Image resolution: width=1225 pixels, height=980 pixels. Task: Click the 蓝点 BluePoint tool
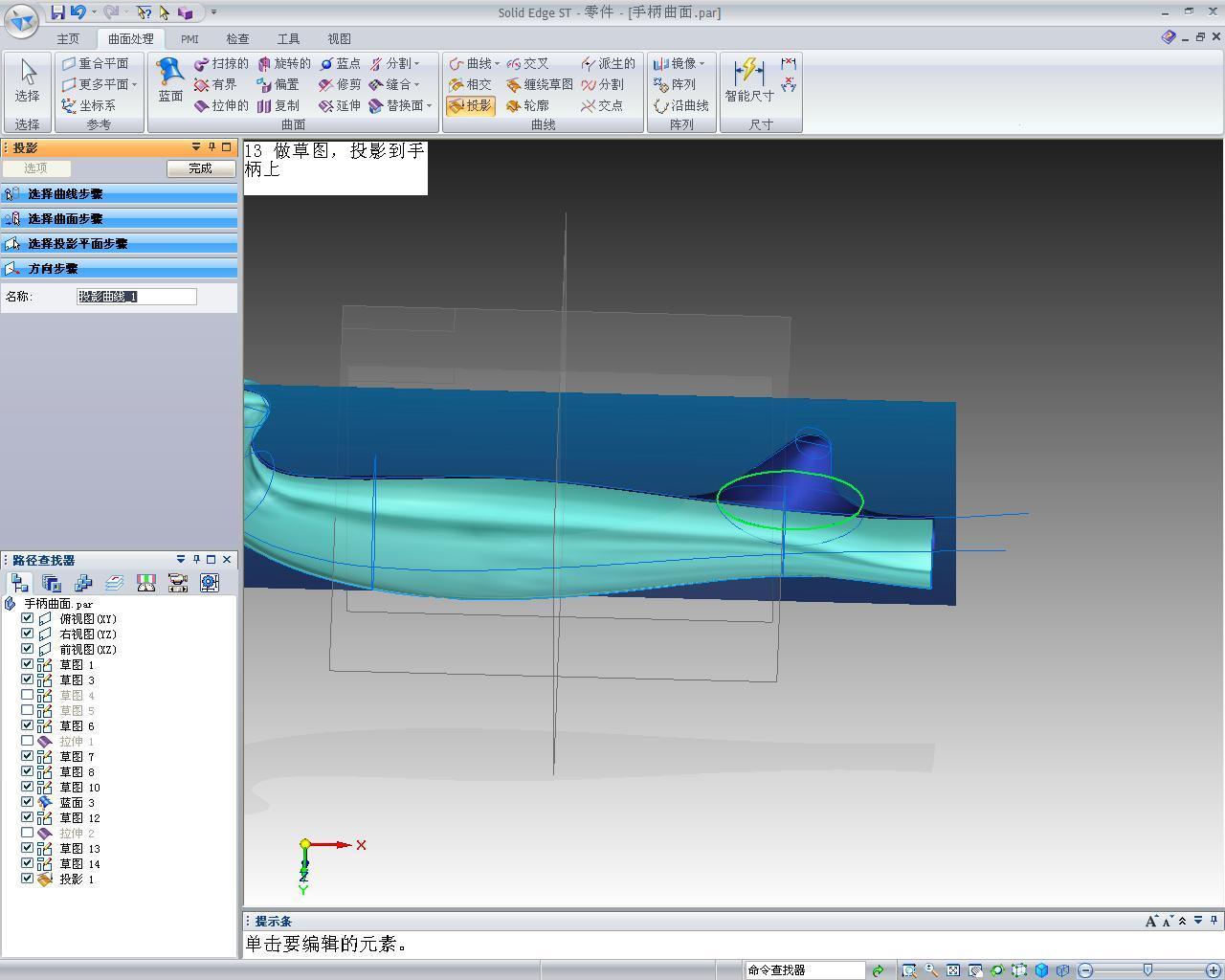[x=340, y=63]
